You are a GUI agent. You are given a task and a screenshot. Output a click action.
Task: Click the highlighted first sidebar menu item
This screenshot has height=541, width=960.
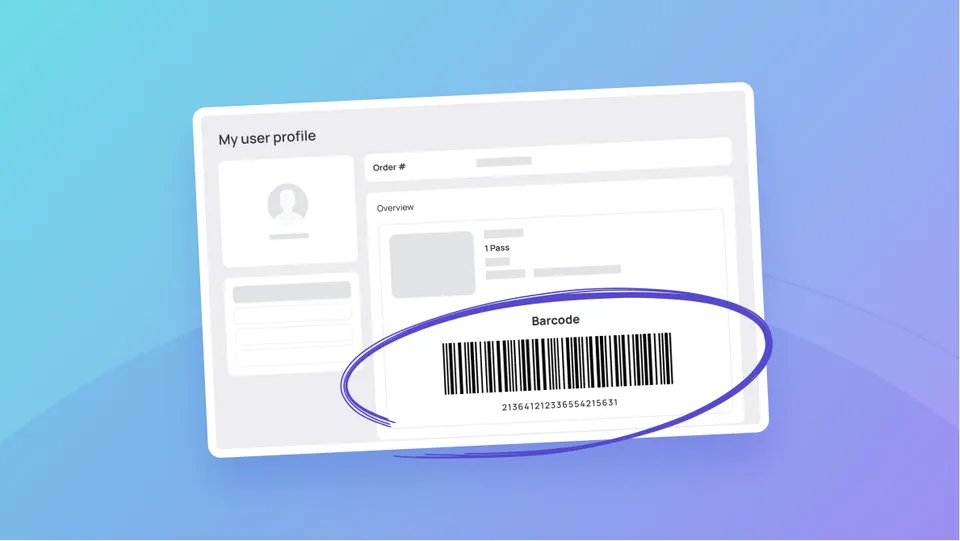tap(292, 292)
